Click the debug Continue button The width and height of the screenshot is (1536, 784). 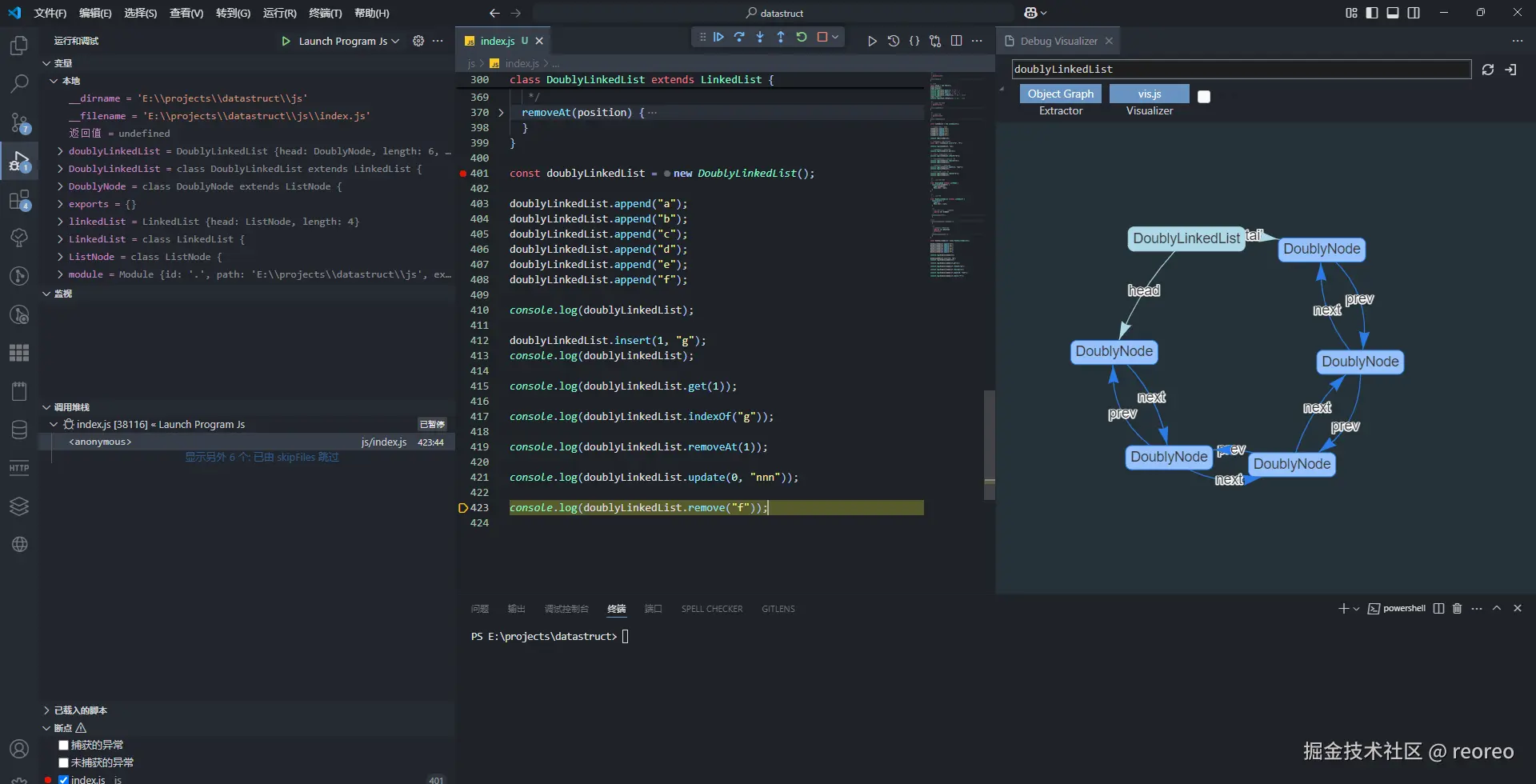718,38
